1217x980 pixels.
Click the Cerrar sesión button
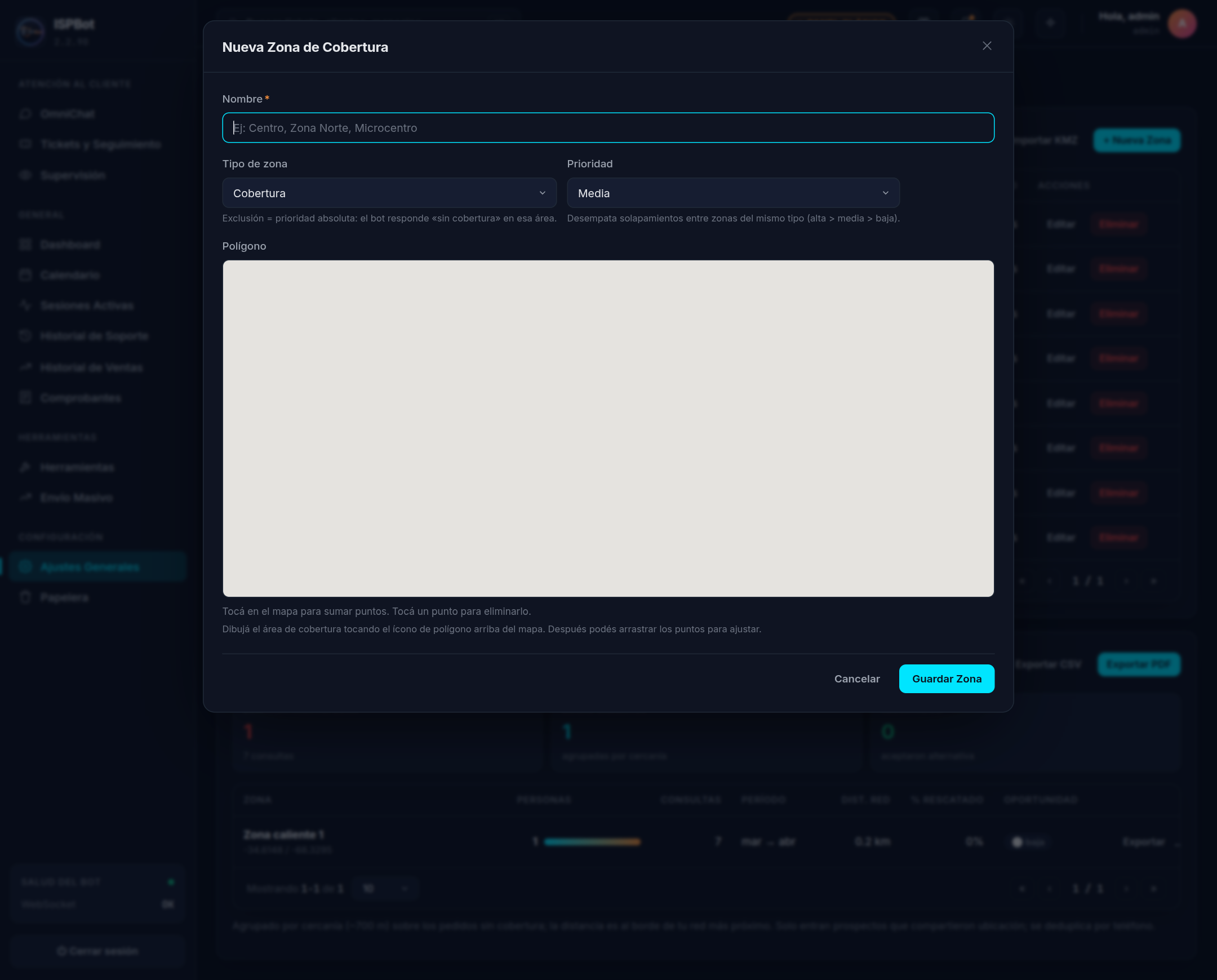tap(97, 951)
